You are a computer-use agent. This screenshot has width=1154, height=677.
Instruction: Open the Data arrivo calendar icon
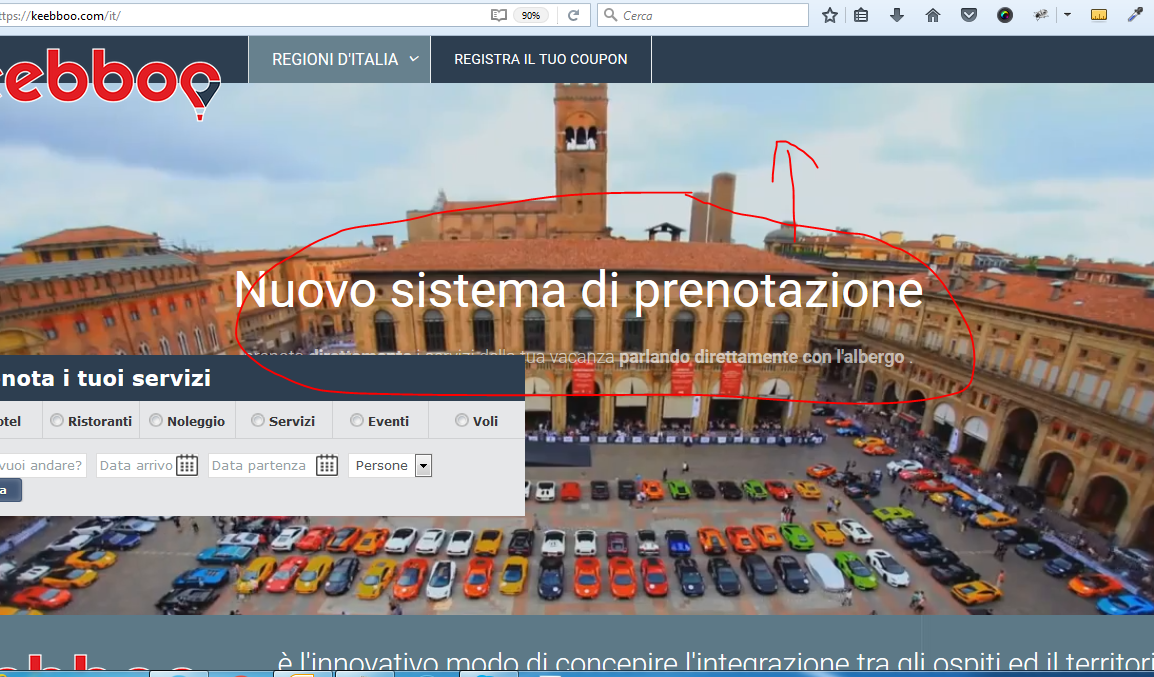click(187, 465)
